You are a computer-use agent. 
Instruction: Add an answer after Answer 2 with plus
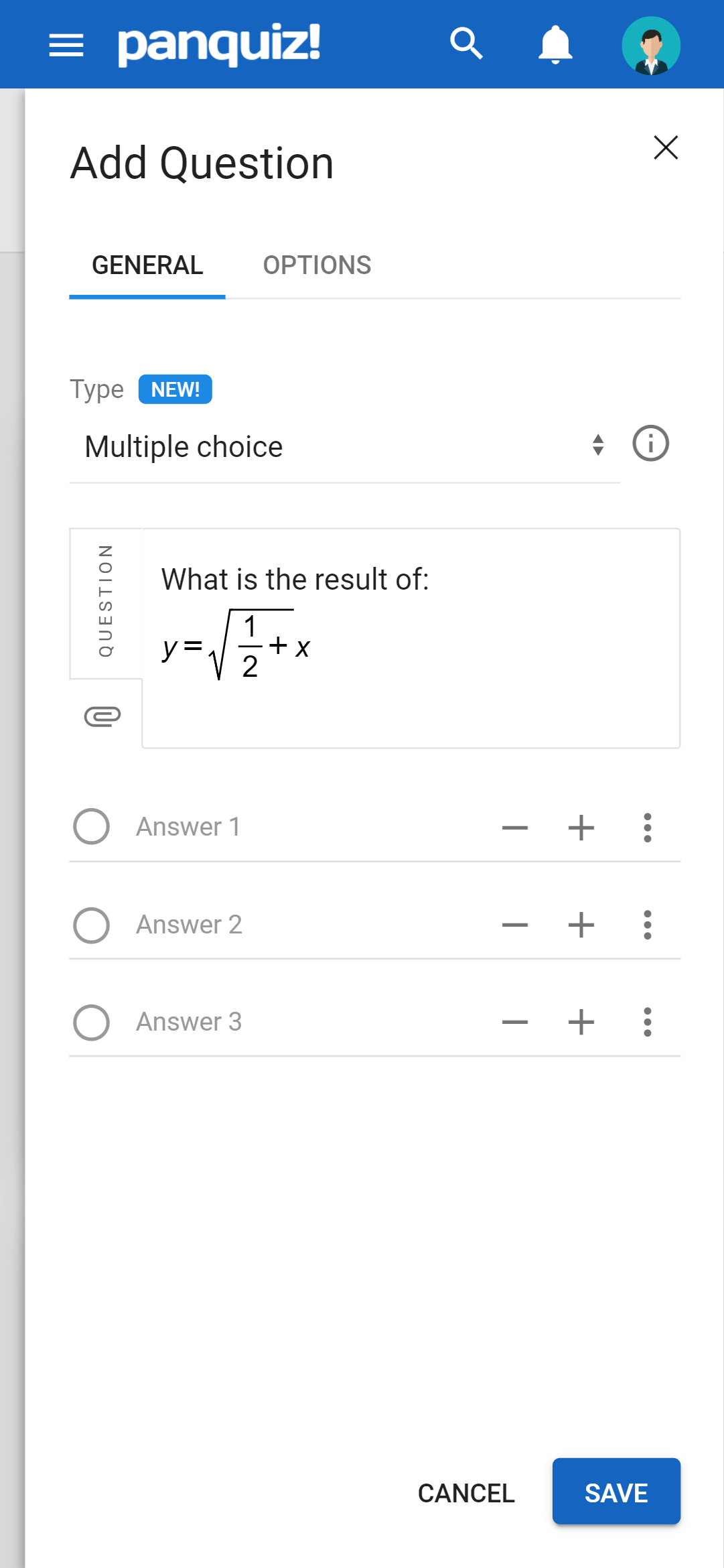tap(581, 925)
